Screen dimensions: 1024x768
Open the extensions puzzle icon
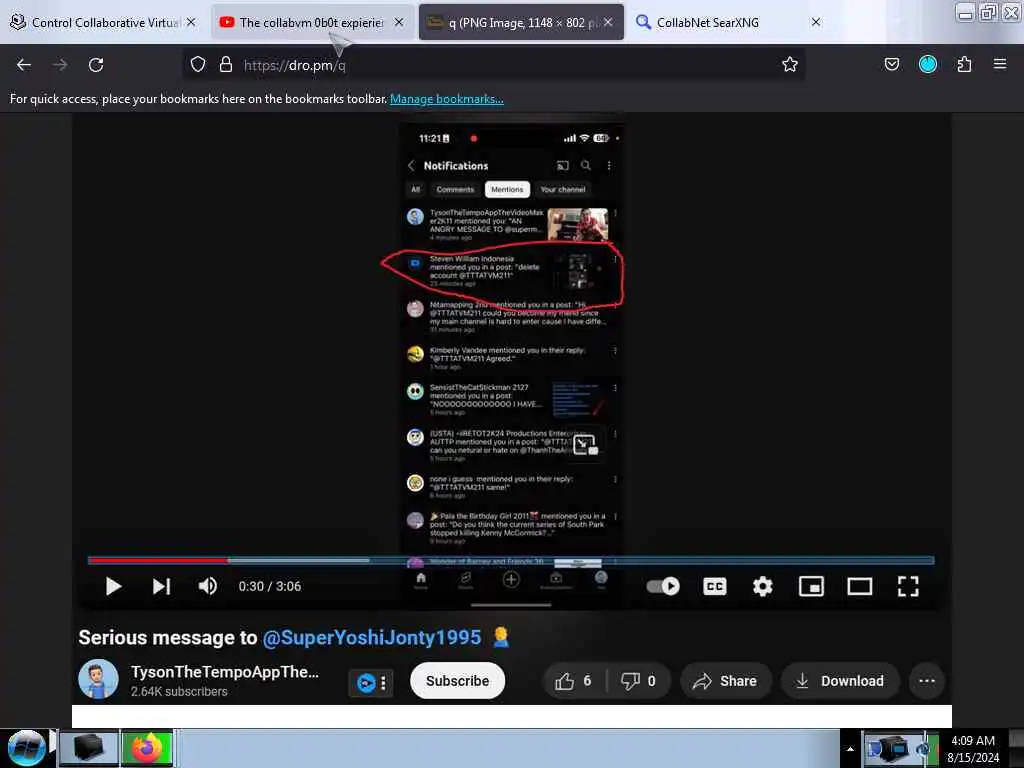[964, 64]
